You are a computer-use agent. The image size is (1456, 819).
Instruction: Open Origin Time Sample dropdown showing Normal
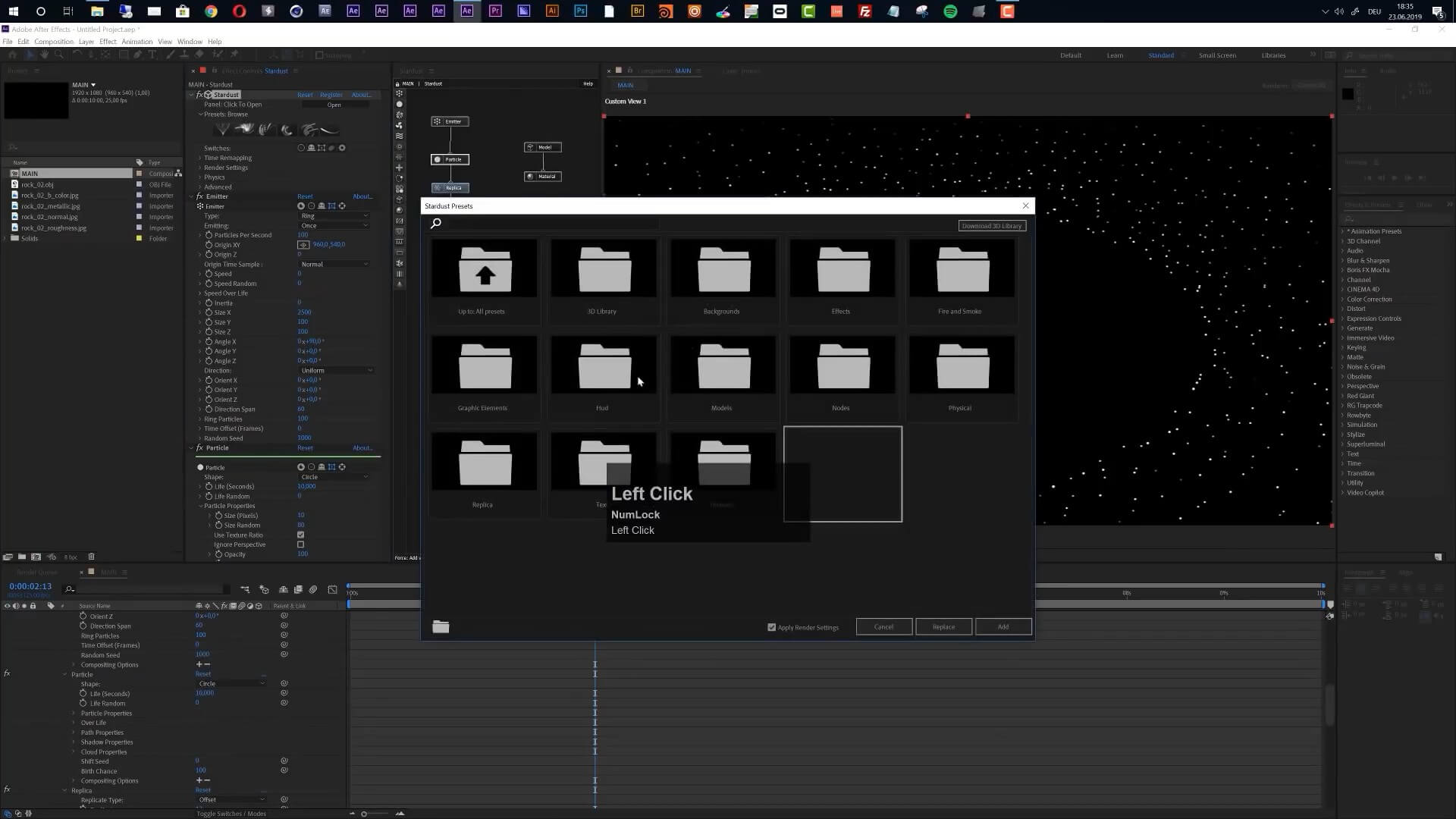coord(334,265)
